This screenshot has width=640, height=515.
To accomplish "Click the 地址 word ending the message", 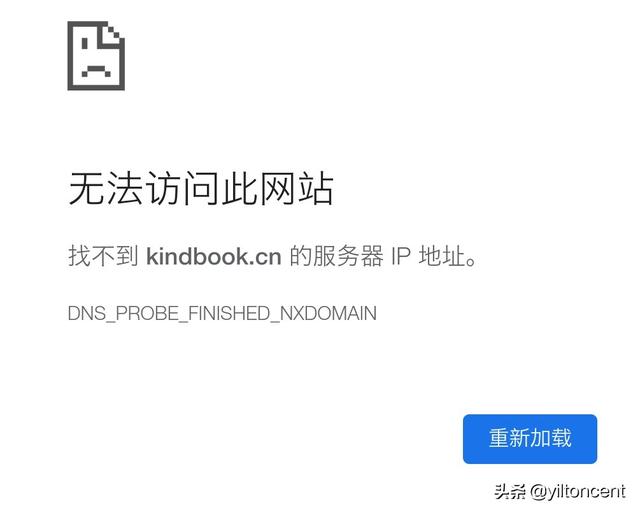I will click(x=442, y=256).
